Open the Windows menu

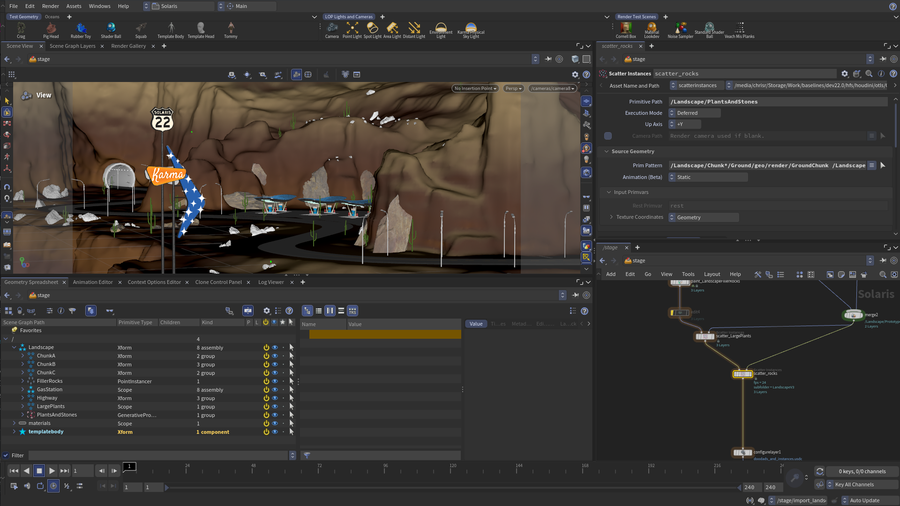99,6
